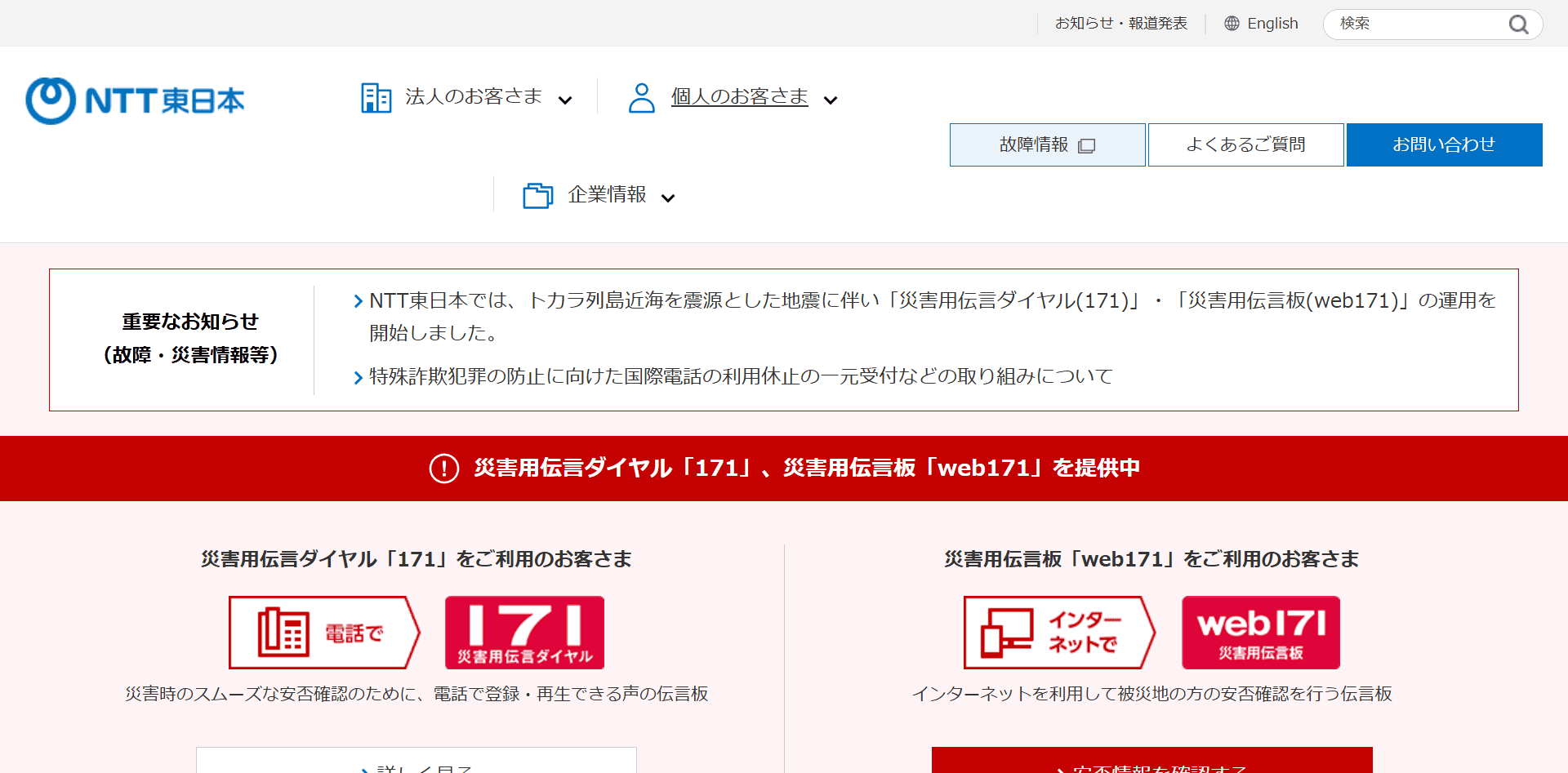
Task: Click heading 災害用伝言ダイヤル「171」をご利用のお客さま
Action: click(416, 559)
